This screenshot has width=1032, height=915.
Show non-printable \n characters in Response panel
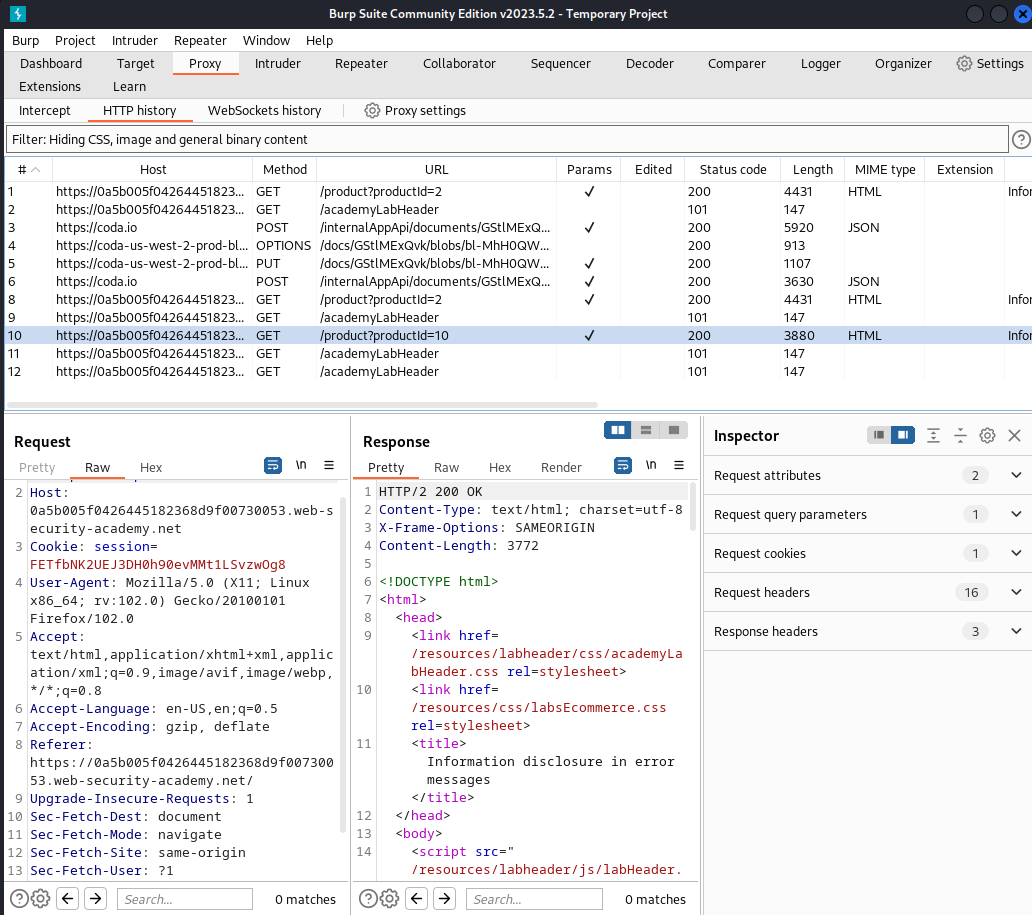pyautogui.click(x=651, y=465)
